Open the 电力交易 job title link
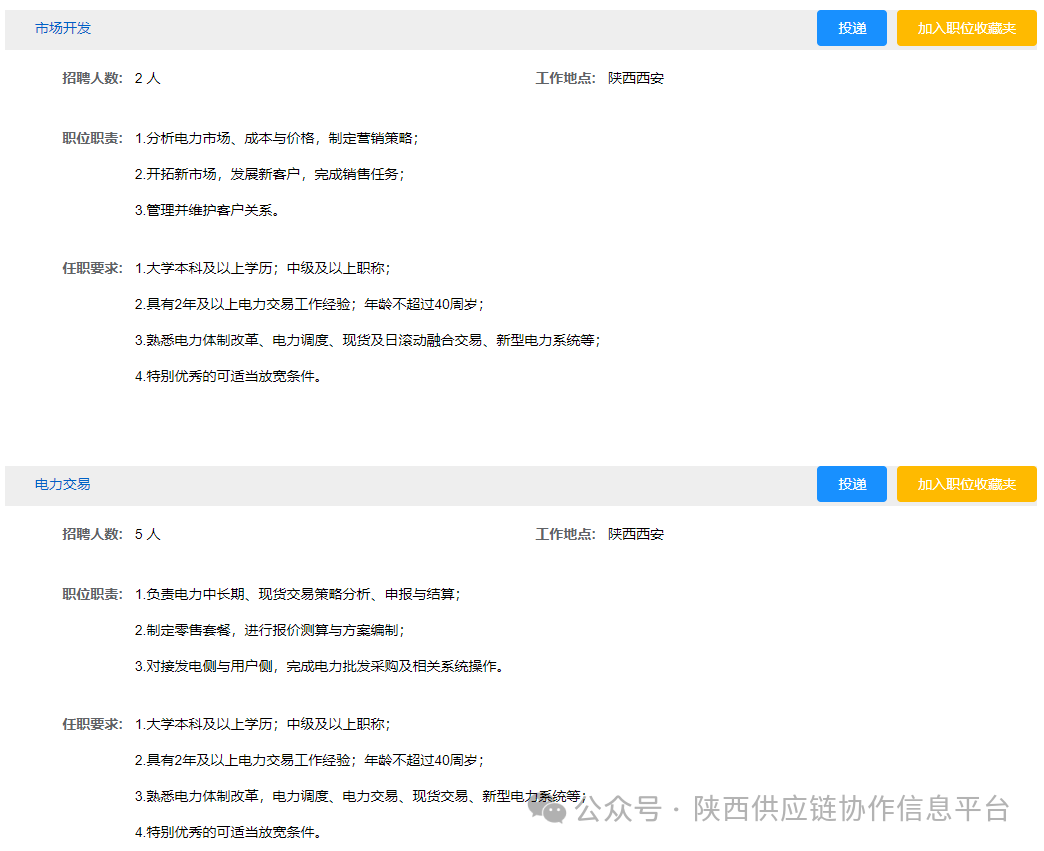This screenshot has width=1044, height=851. pyautogui.click(x=63, y=484)
